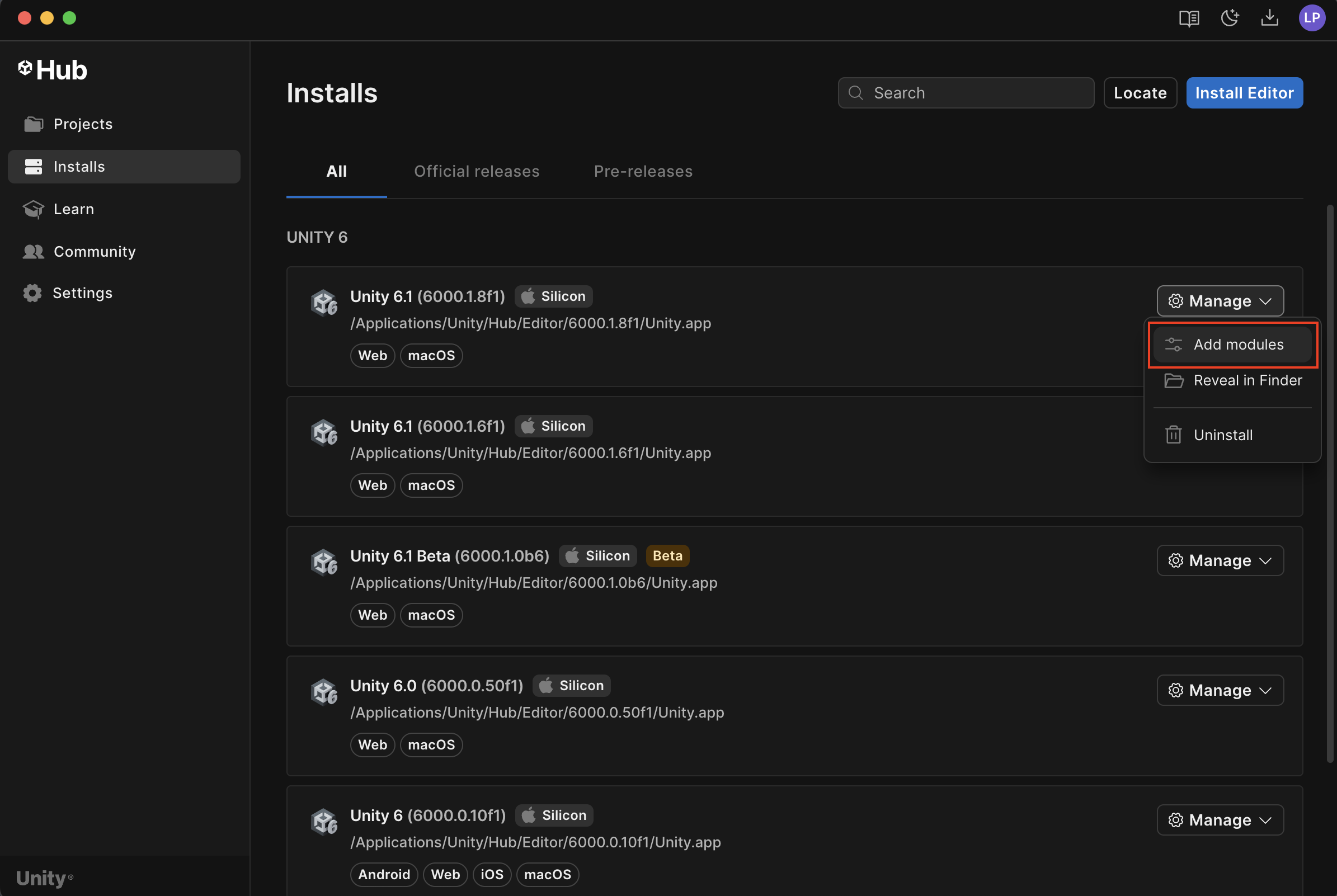Toggle dark mode with the moon icon
This screenshot has height=896, width=1337.
[1230, 18]
